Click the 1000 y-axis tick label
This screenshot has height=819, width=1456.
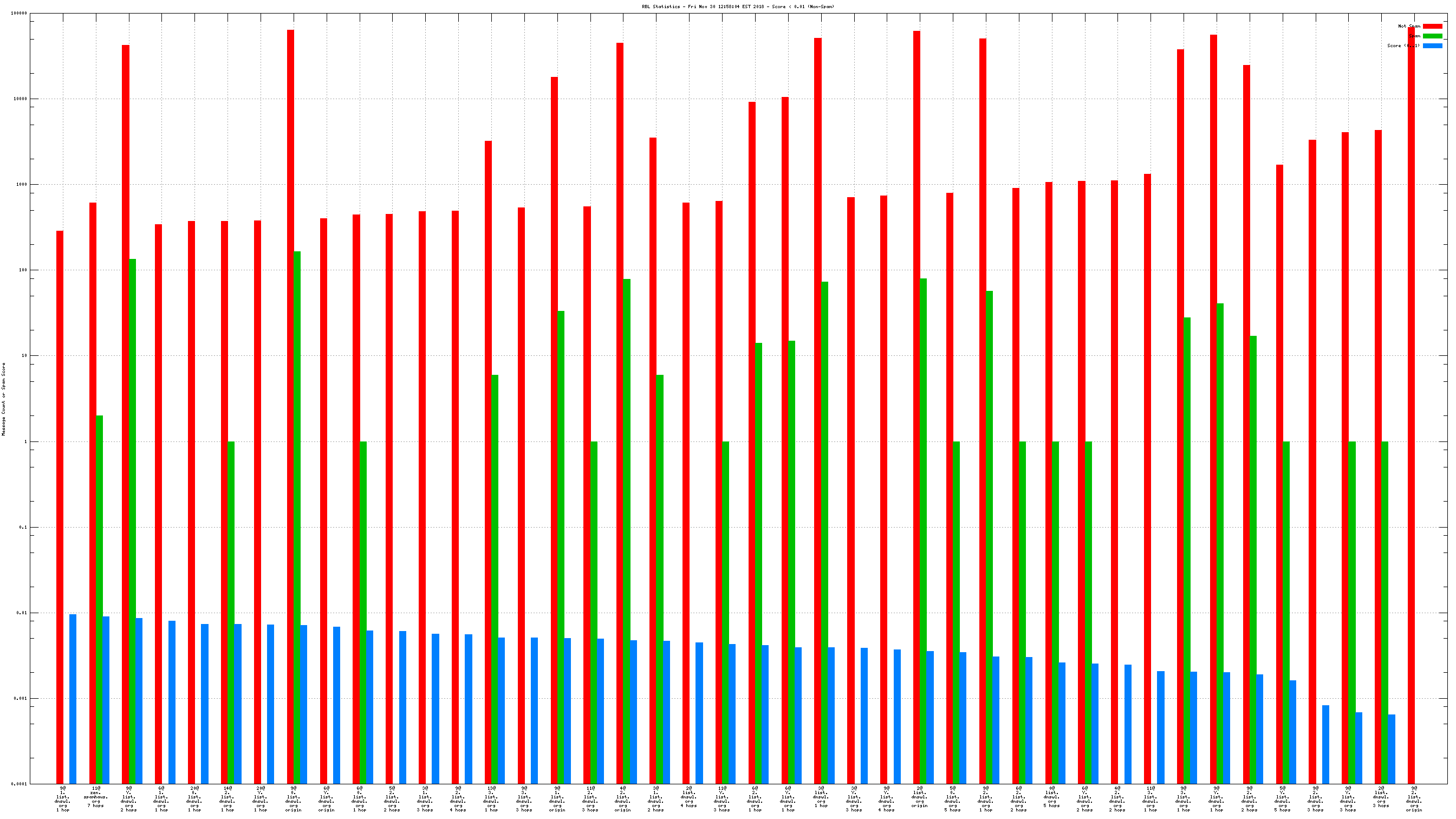click(x=21, y=185)
